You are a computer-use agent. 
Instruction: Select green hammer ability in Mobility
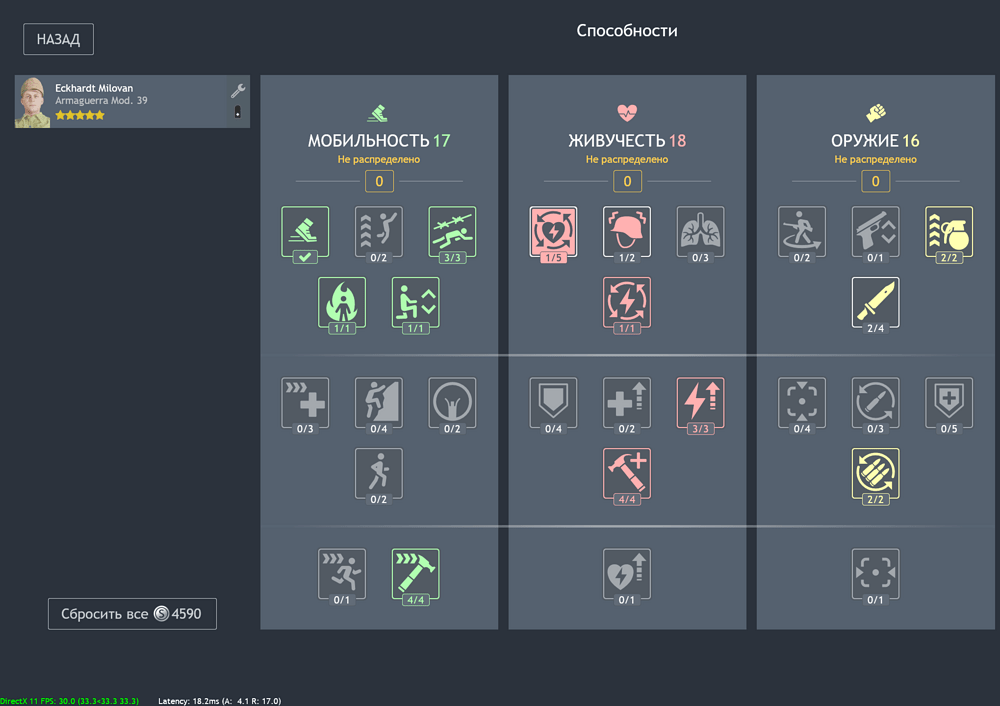415,573
